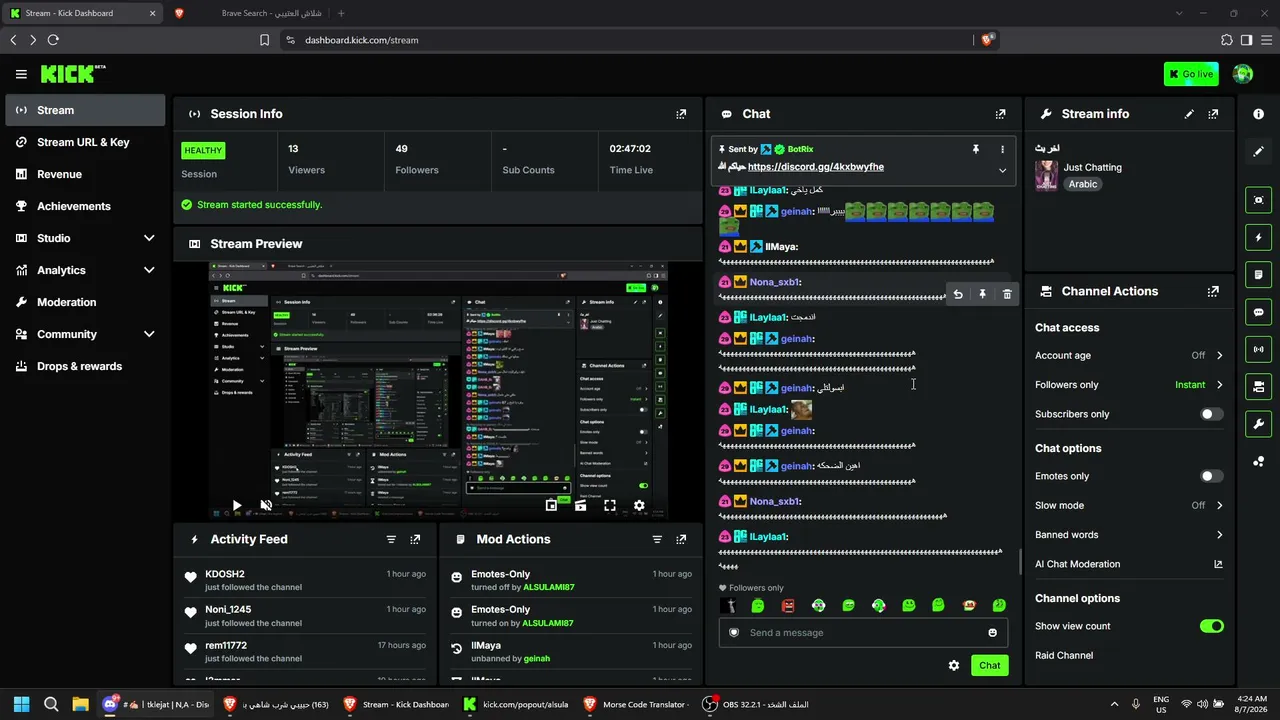Open Slow mode options
This screenshot has width=1280, height=720.
[1129, 505]
